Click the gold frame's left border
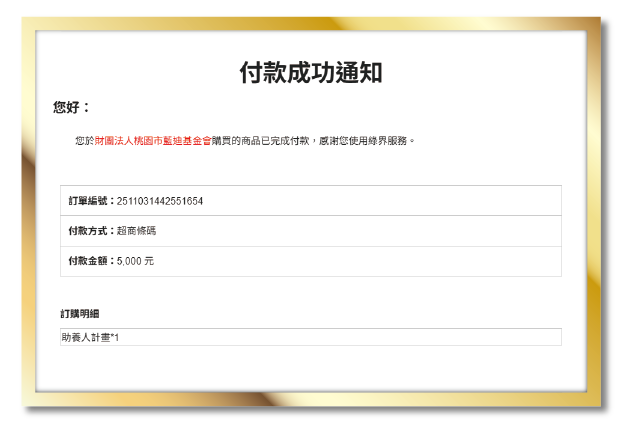The image size is (623, 423). [x=28, y=220]
